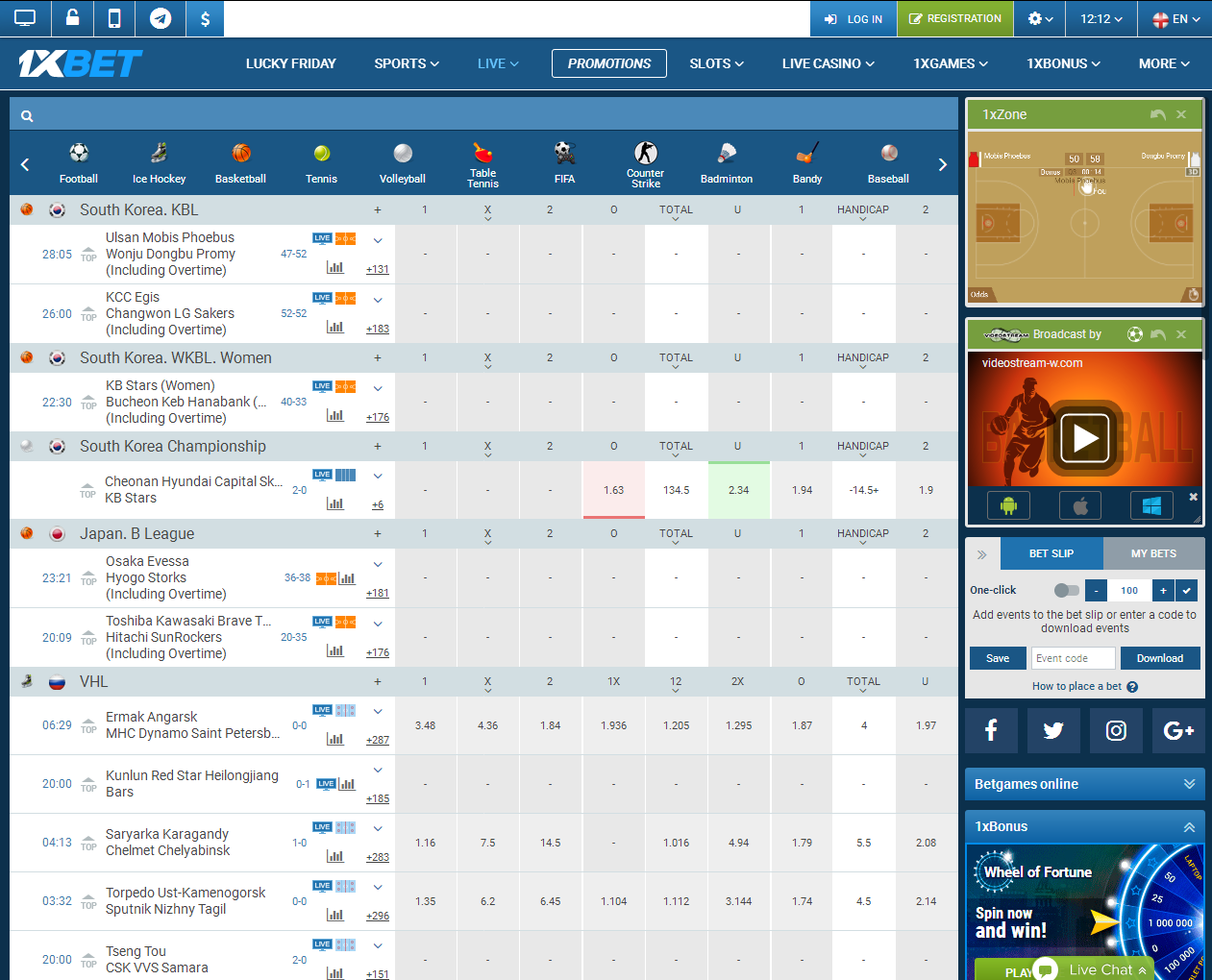This screenshot has height=980, width=1212.
Task: Save the bet slip
Action: [x=998, y=658]
